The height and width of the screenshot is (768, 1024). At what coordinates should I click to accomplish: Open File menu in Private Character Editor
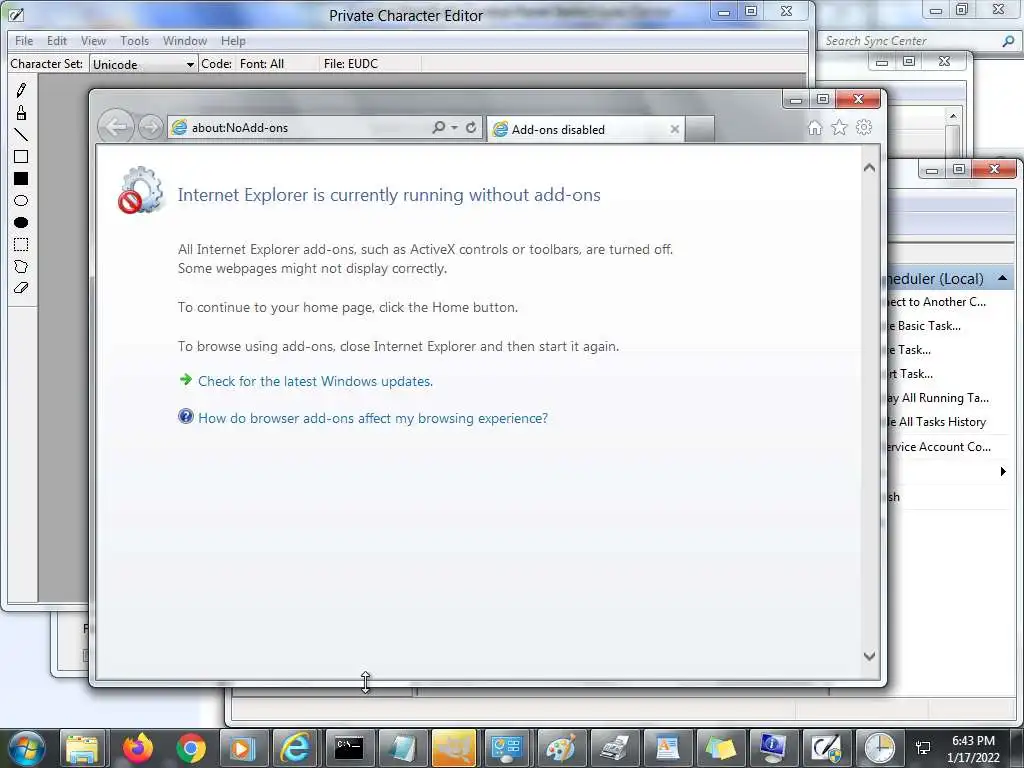(24, 40)
